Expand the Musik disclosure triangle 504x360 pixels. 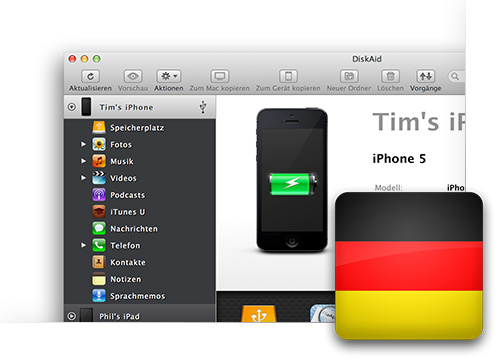pyautogui.click(x=83, y=161)
